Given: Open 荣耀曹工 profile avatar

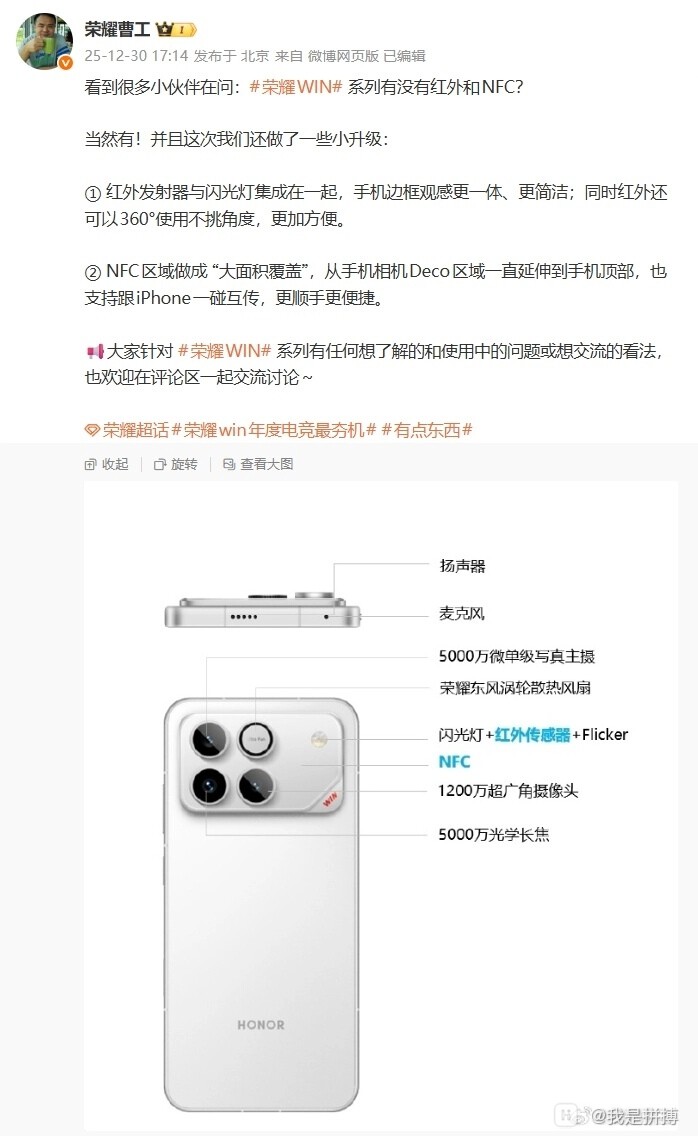Looking at the screenshot, I should [x=45, y=41].
